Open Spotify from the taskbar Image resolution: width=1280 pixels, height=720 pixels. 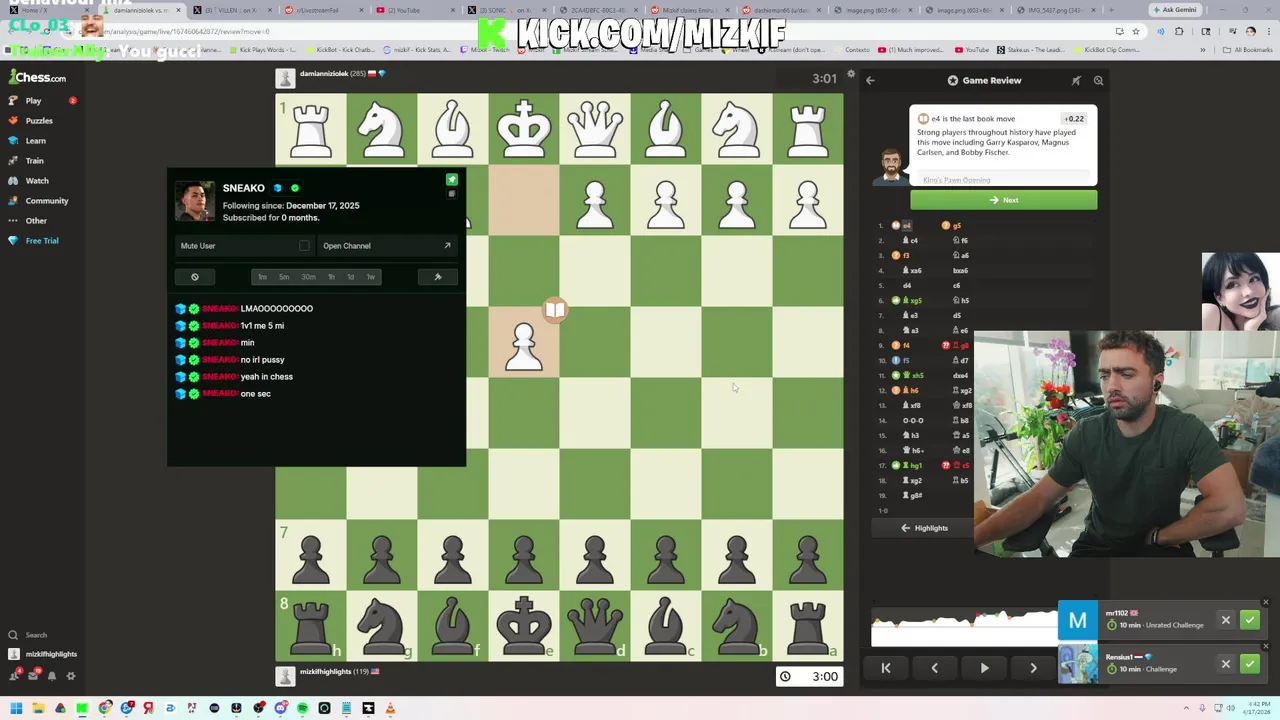[x=302, y=709]
